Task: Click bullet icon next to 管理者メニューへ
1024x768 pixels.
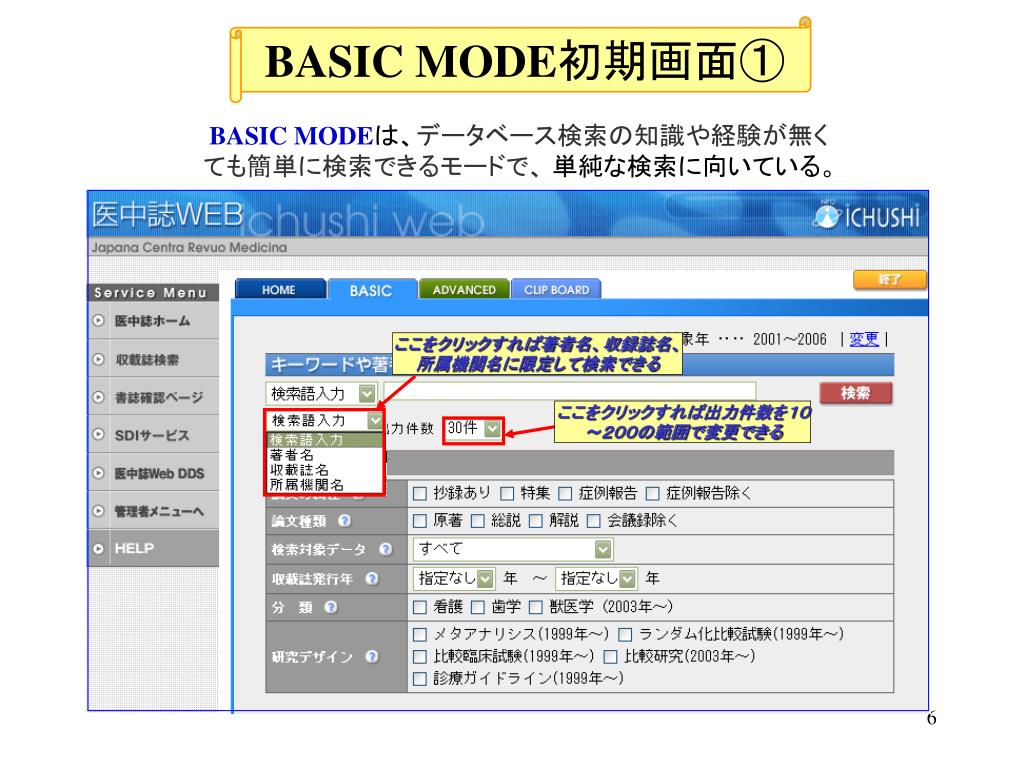Action: (x=99, y=511)
